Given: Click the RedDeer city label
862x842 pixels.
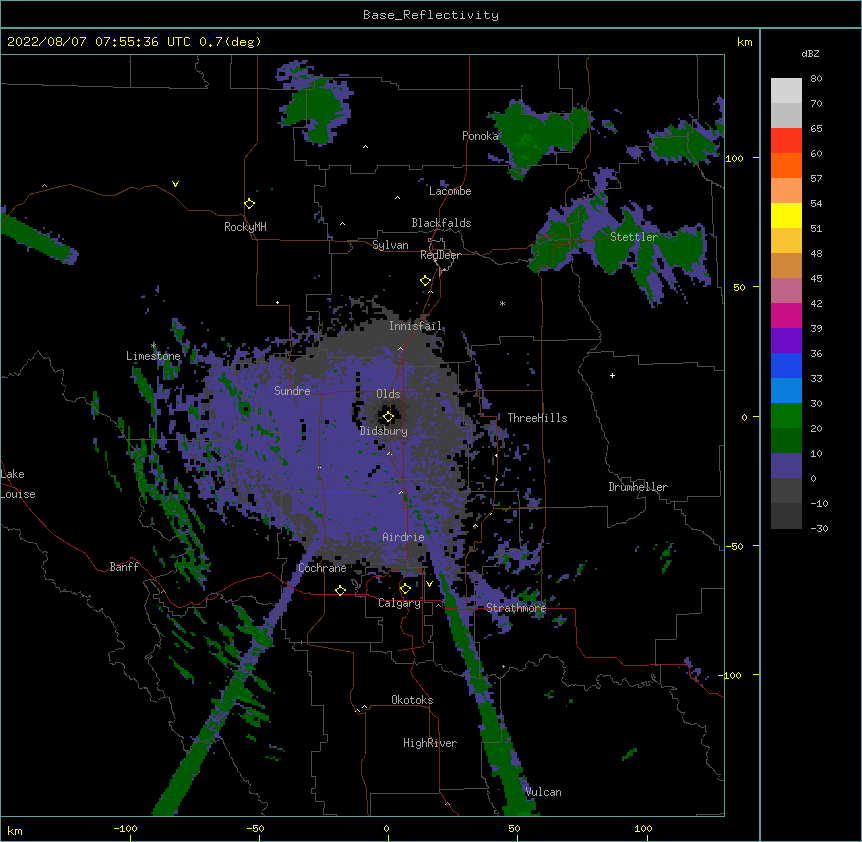Looking at the screenshot, I should click(440, 255).
